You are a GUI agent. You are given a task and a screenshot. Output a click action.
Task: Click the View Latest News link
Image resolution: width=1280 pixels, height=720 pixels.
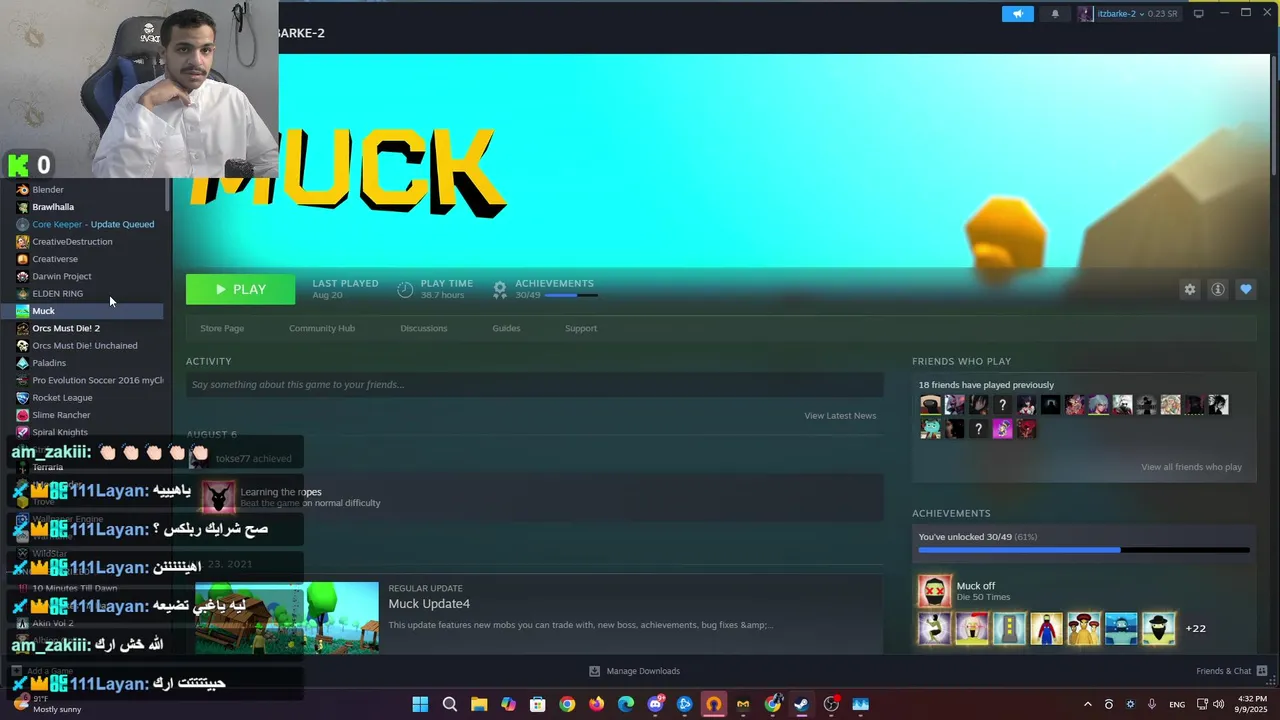(840, 416)
